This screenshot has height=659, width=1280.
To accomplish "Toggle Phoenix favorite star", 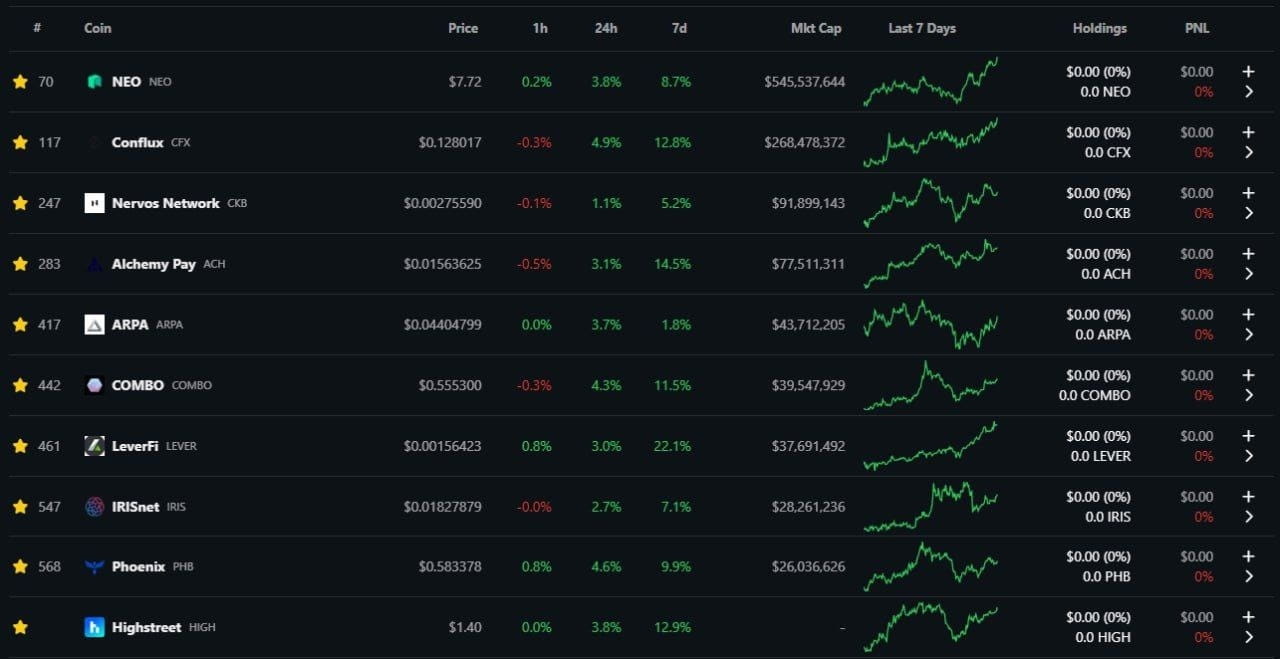I will coord(20,567).
